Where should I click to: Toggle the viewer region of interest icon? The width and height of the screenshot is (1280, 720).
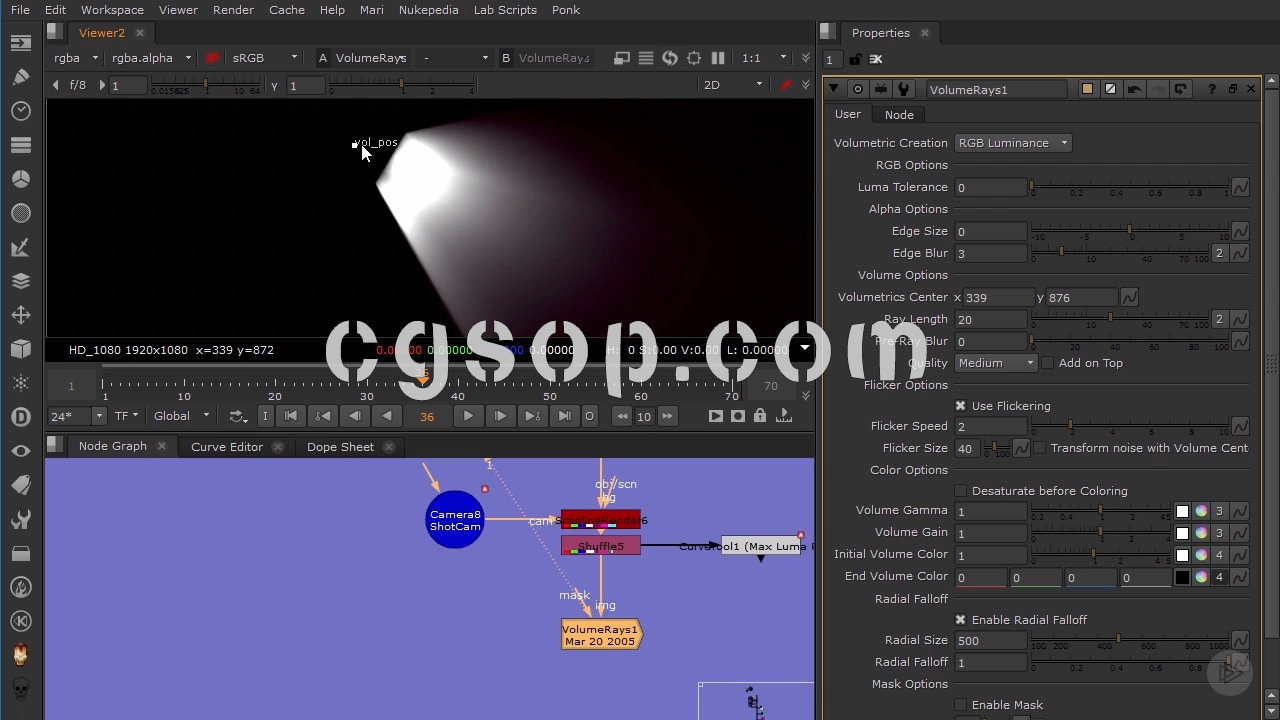694,58
